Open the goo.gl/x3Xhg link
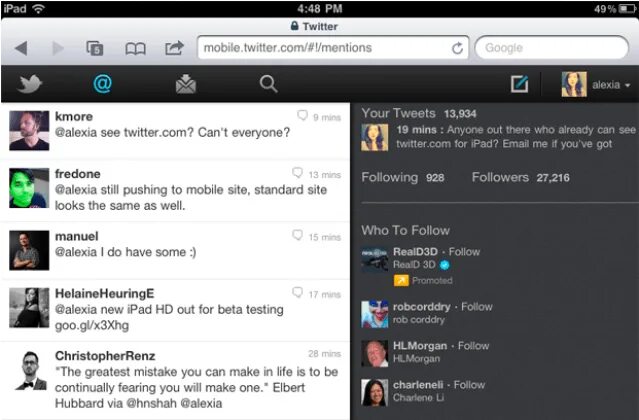 click(x=92, y=326)
